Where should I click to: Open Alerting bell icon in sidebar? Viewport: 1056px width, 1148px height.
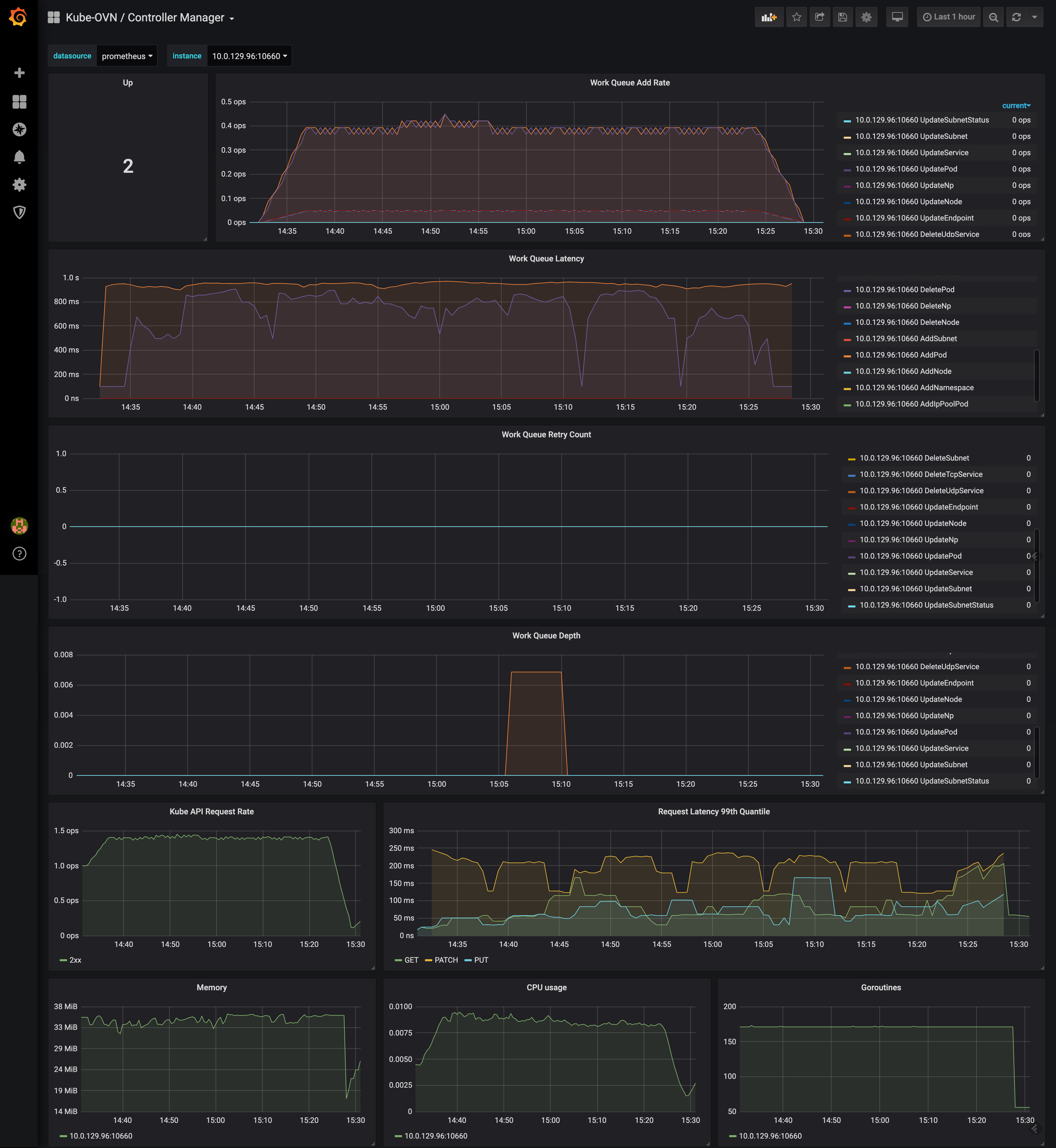[x=19, y=157]
